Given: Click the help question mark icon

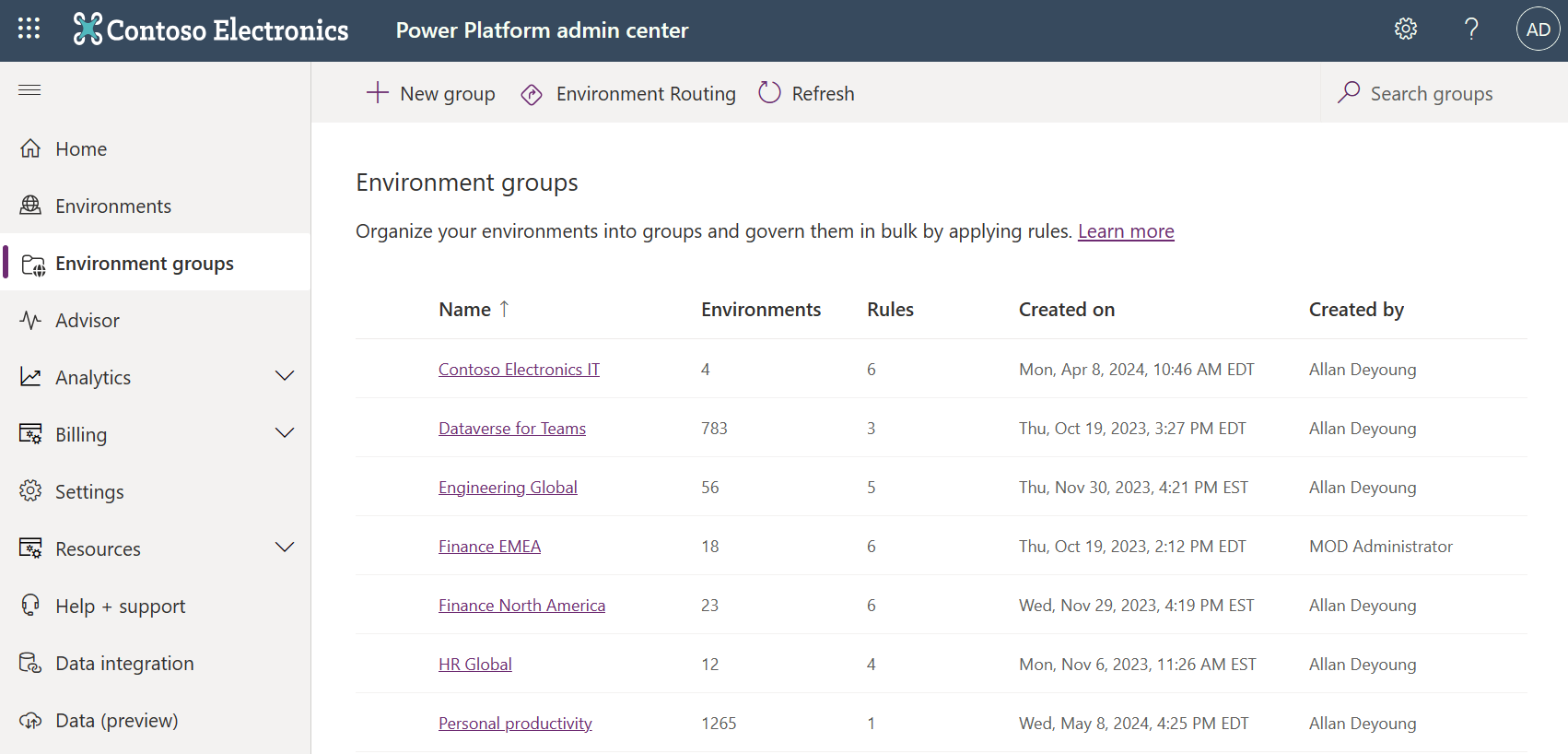Looking at the screenshot, I should 1471,29.
